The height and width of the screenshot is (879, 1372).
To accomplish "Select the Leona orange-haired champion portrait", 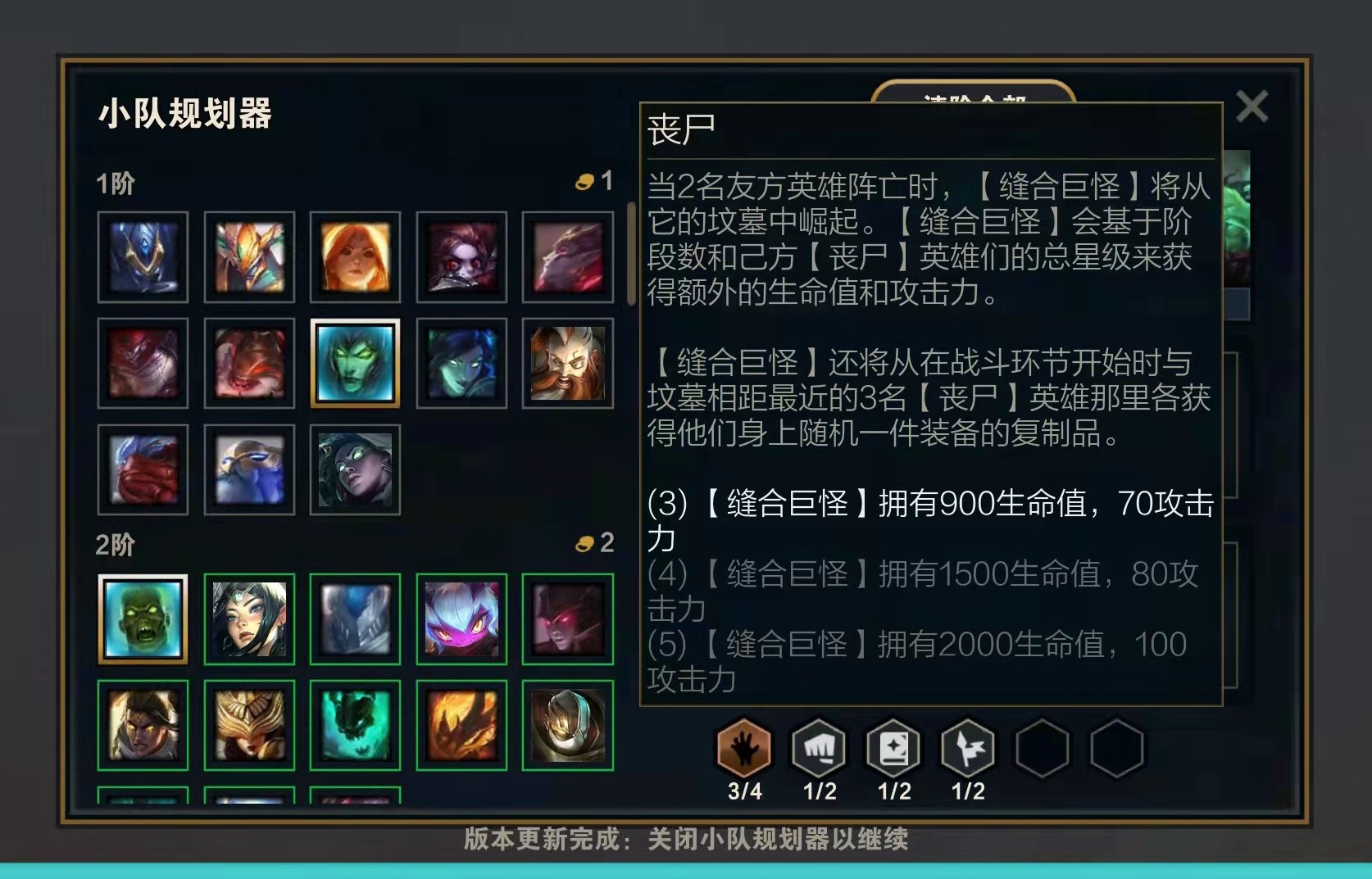I will [355, 257].
